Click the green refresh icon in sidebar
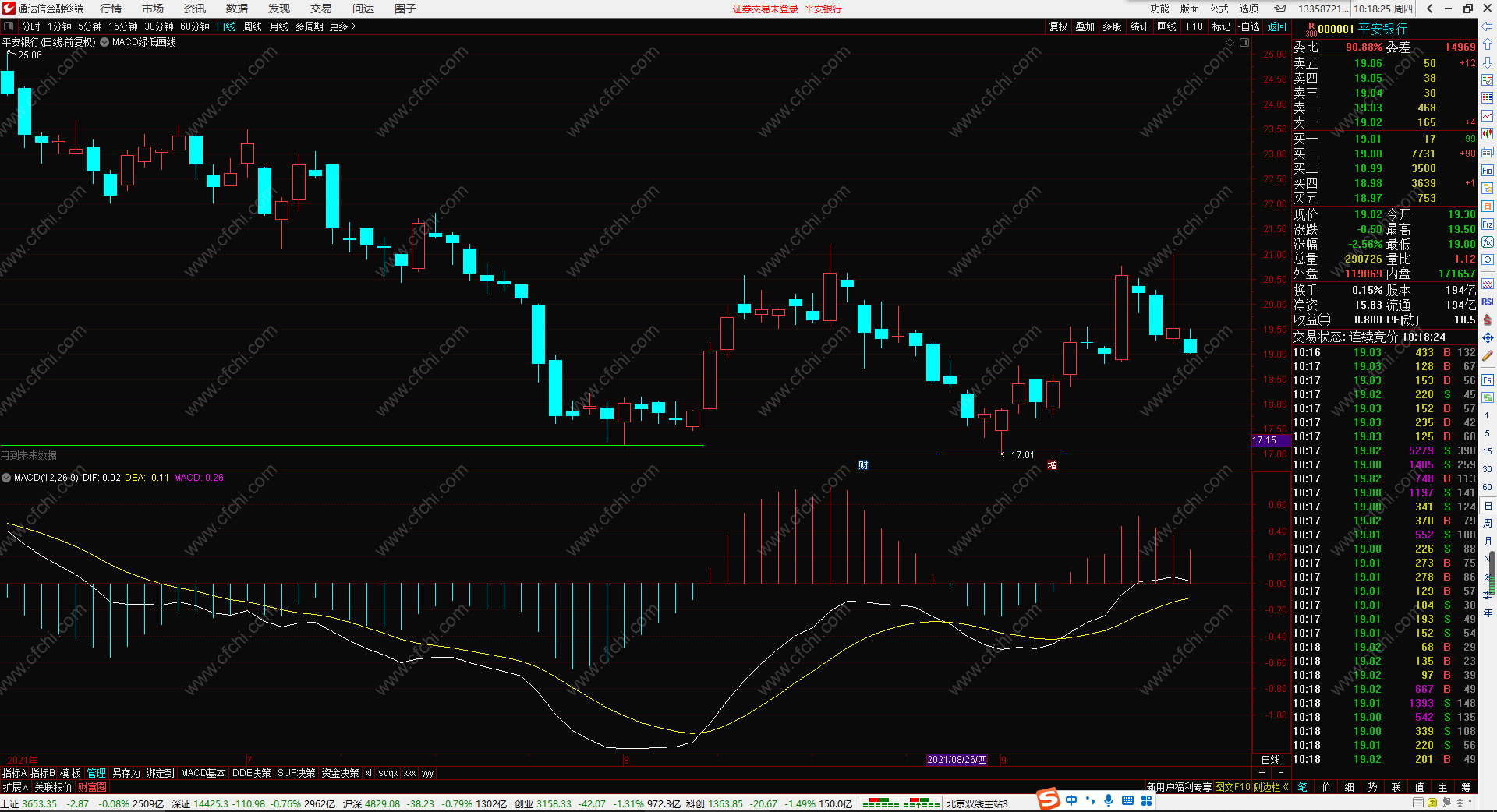1497x812 pixels. [1488, 397]
